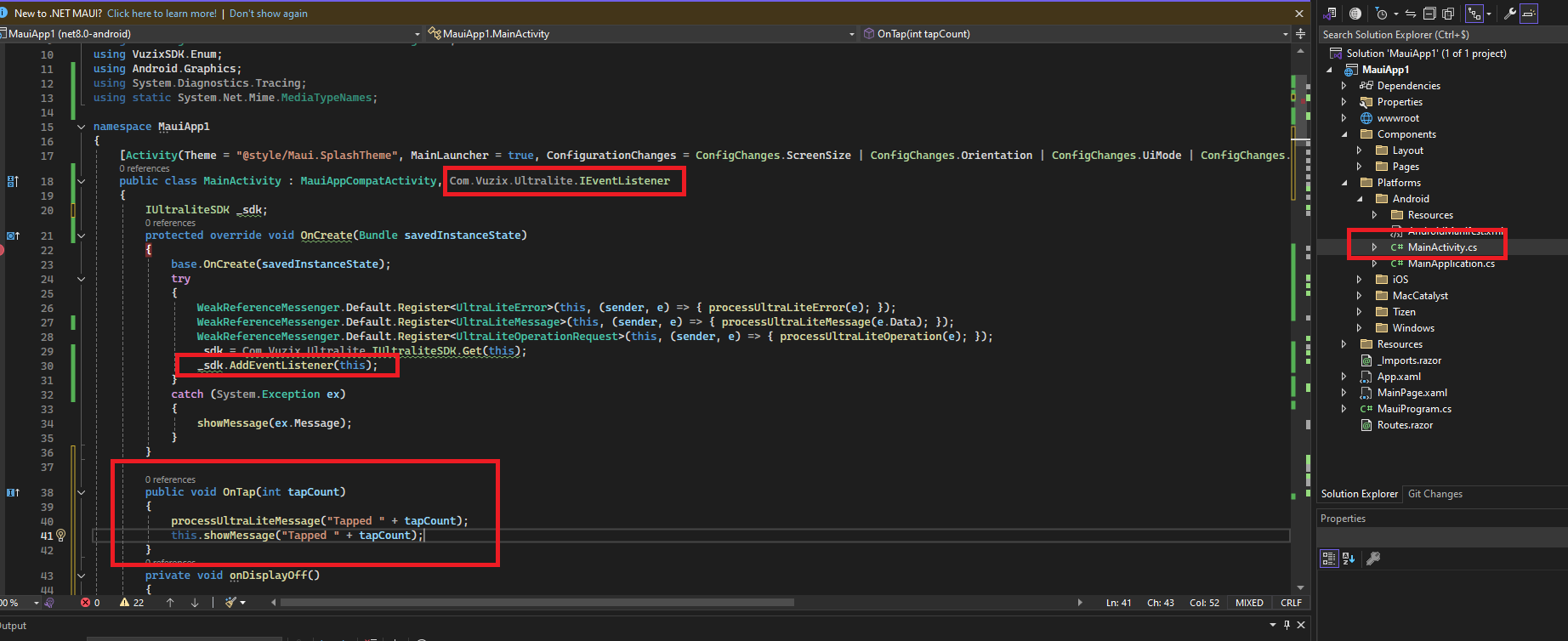Screen dimensions: 1568x641
Task: Open the file nesting dropdown arrow
Action: tap(1489, 14)
